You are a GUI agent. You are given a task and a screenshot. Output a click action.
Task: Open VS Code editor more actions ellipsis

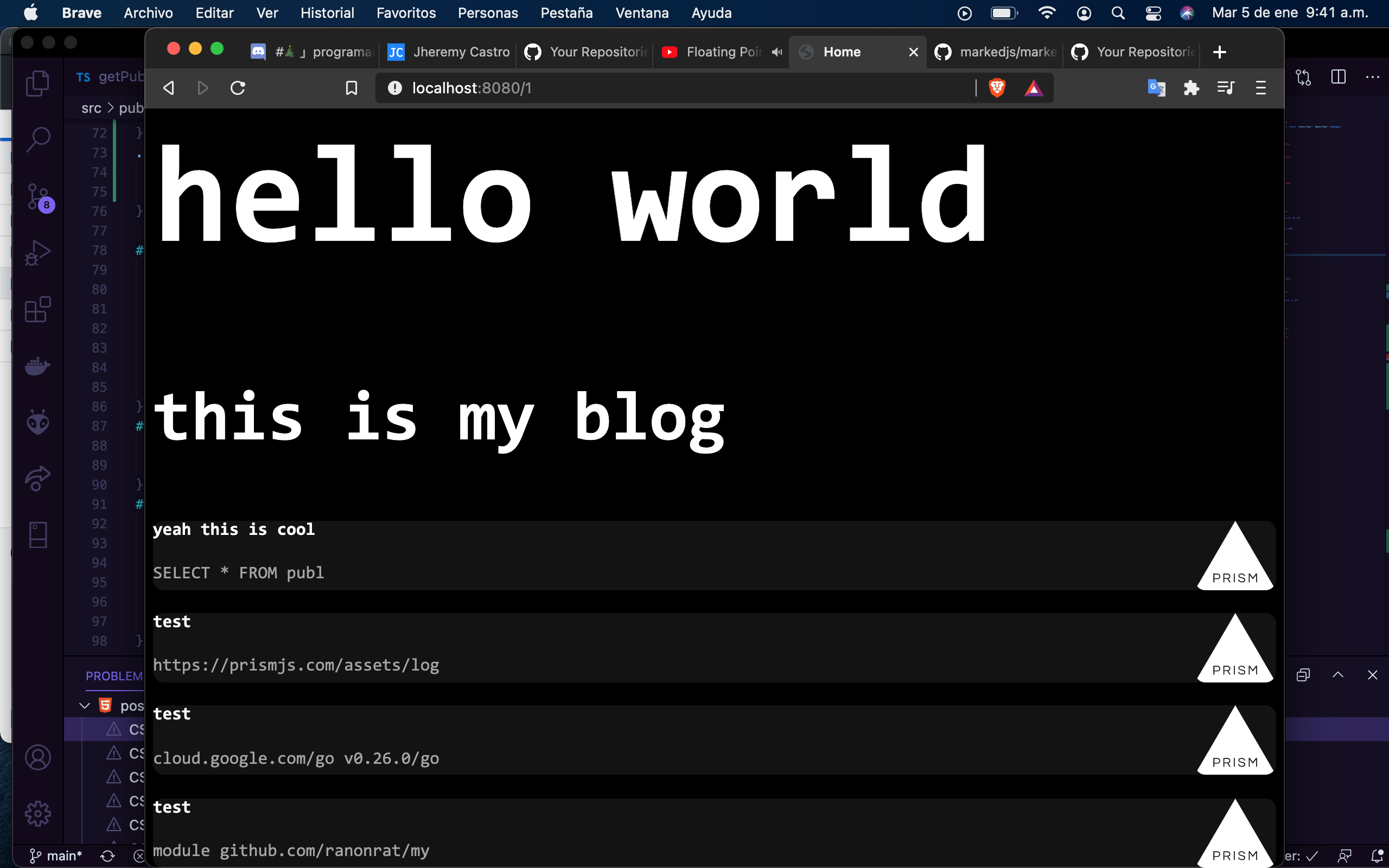point(1372,76)
